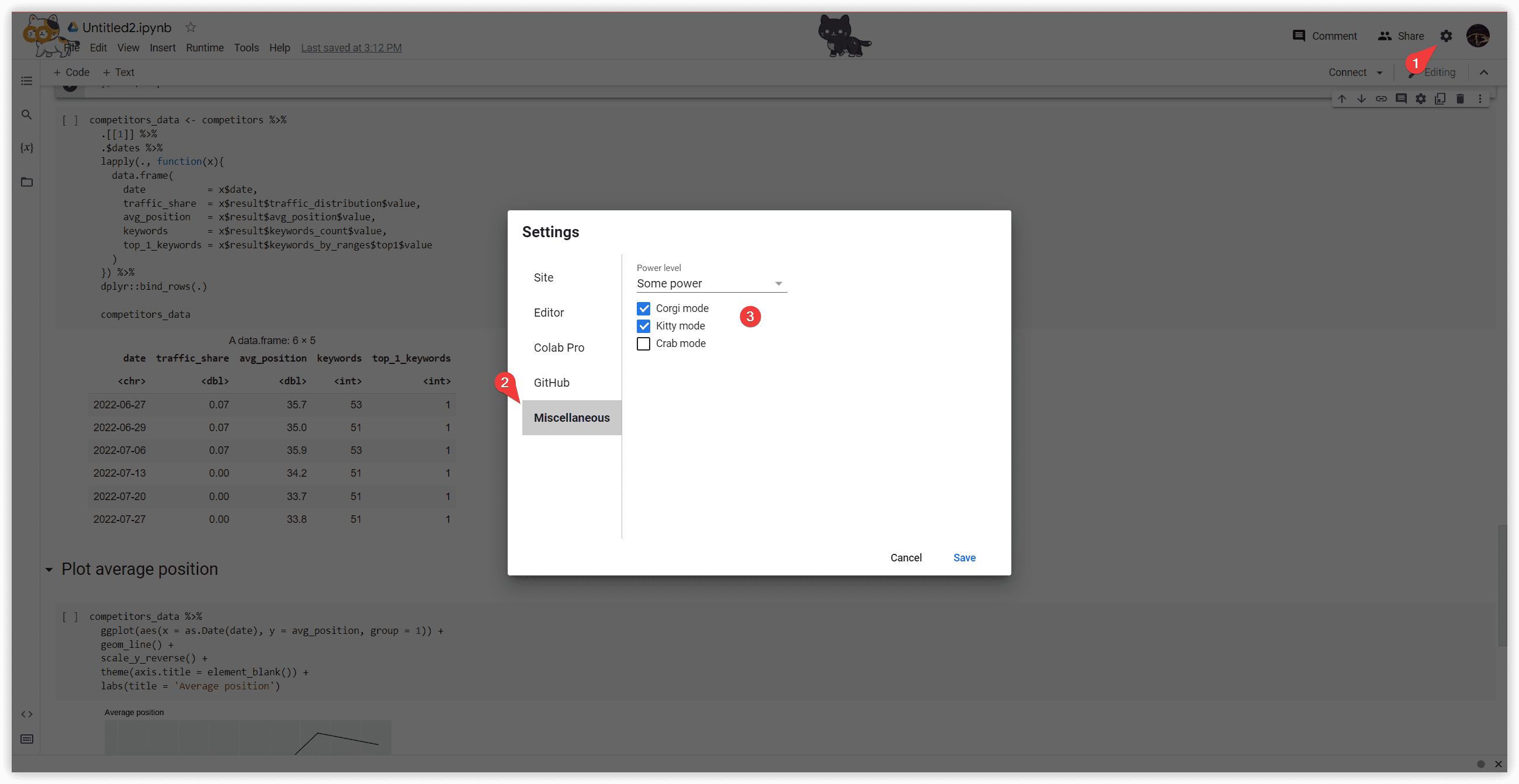1519x784 pixels.
Task: Open the Files browser in the sidebar
Action: tap(26, 182)
